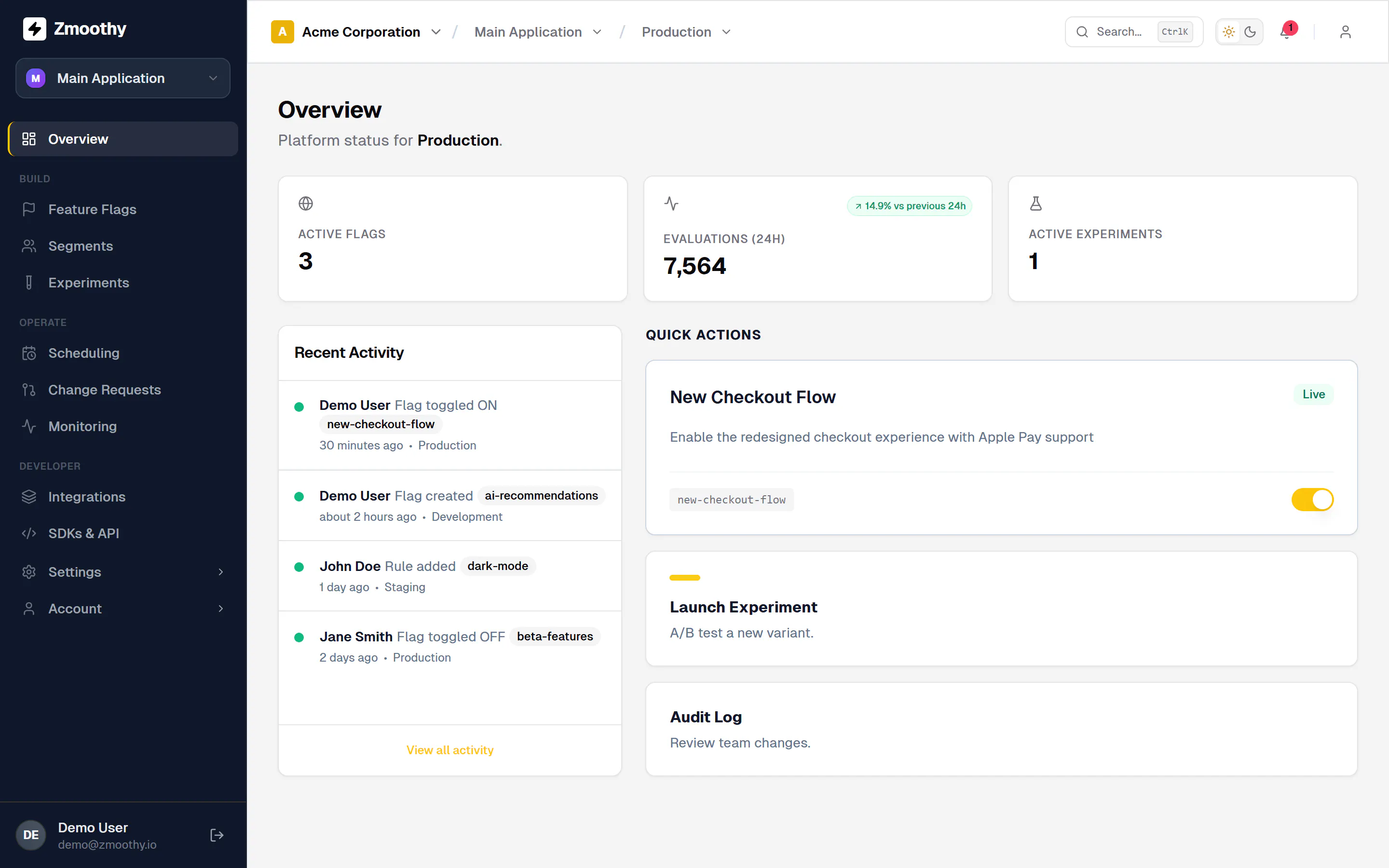Toggle the new-checkout-flow switch off
The image size is (1389, 868).
tap(1312, 500)
